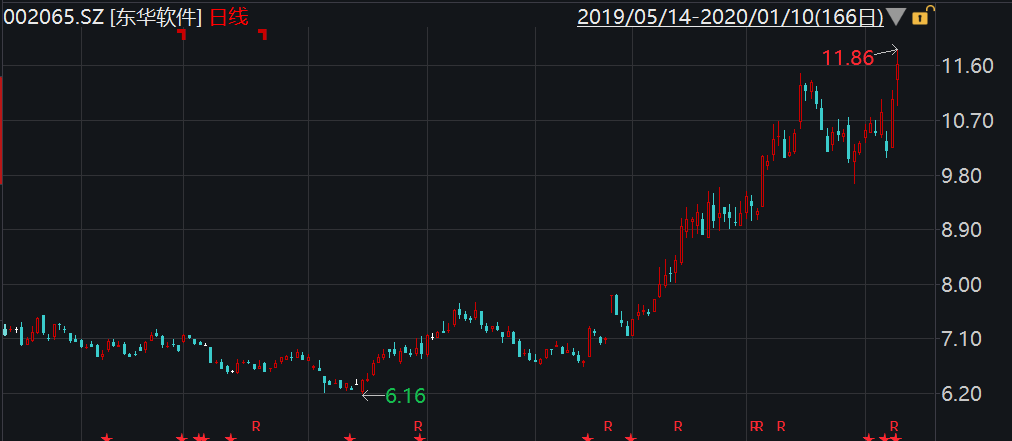The height and width of the screenshot is (441, 1012).
Task: Expand the date range dropdown triangle
Action: tap(896, 17)
